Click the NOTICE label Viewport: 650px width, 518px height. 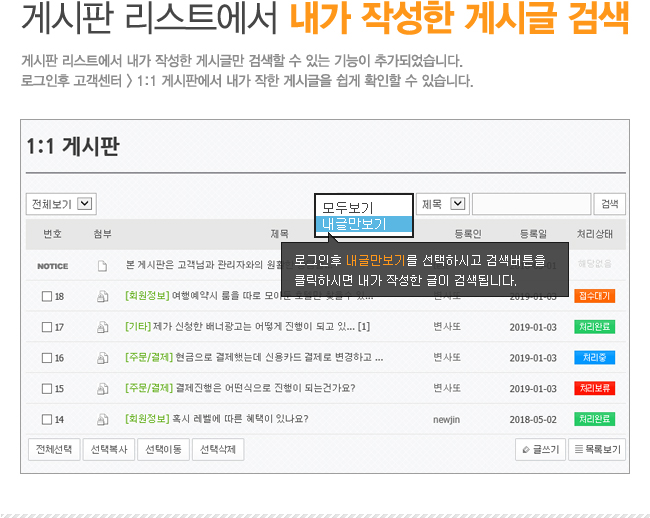(53, 266)
